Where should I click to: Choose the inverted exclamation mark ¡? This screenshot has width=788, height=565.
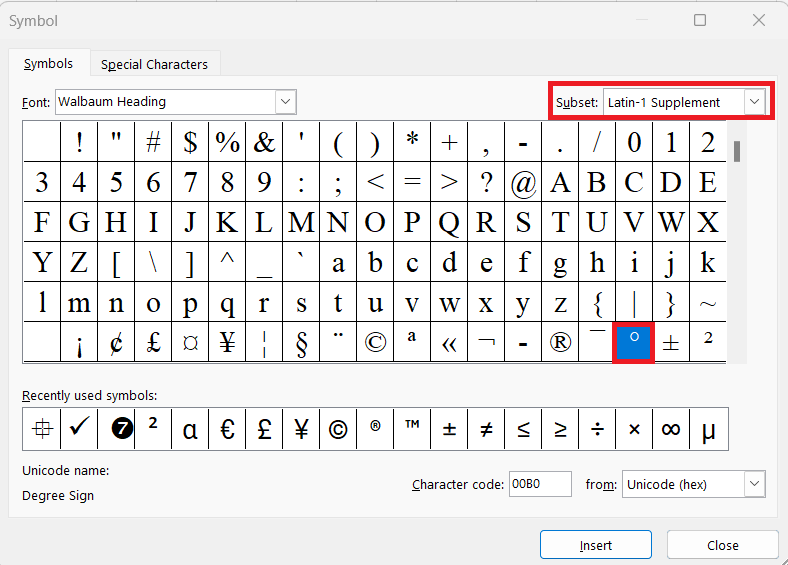click(x=79, y=342)
